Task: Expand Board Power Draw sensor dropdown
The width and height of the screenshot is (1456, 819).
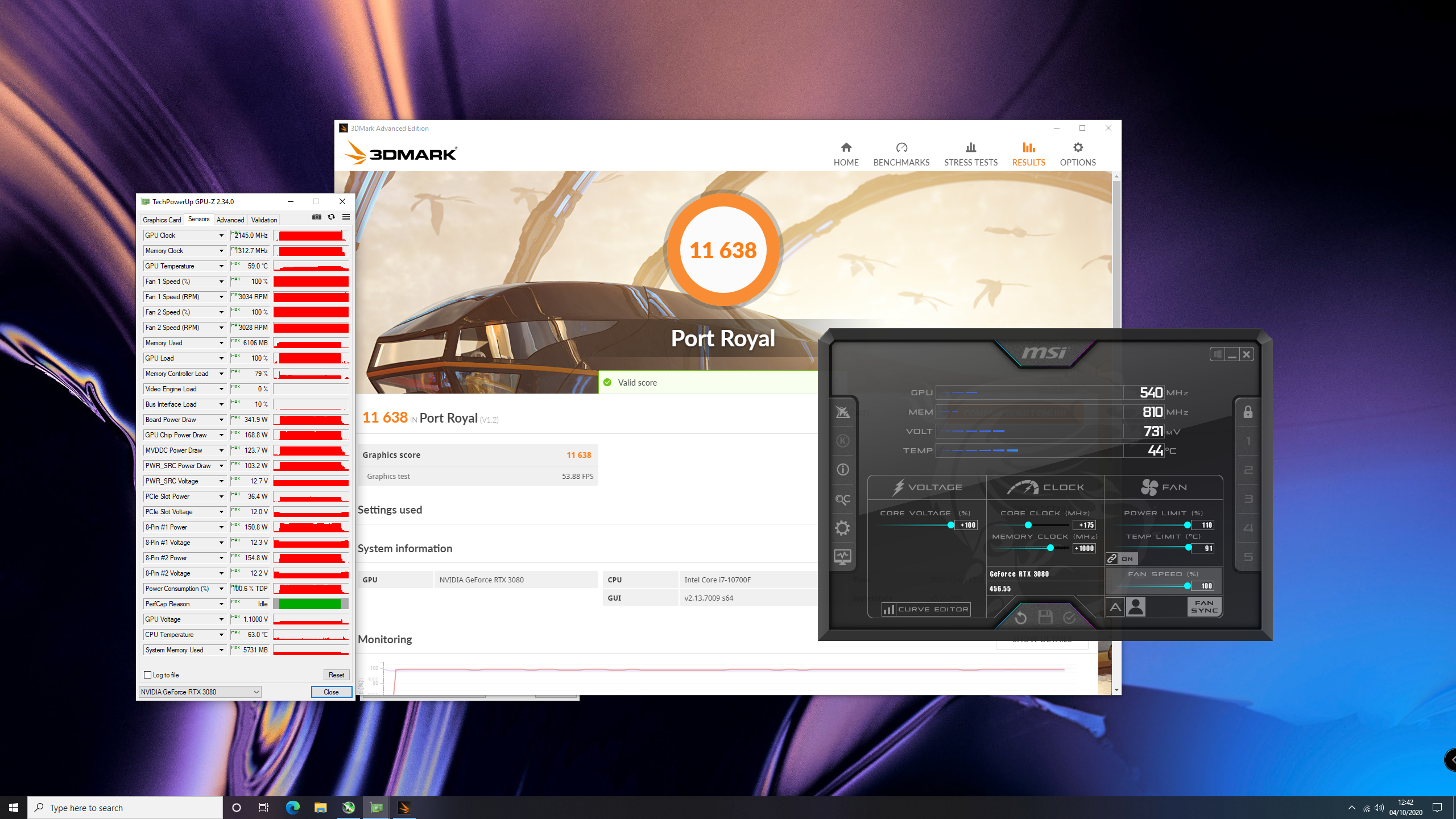Action: point(221,420)
